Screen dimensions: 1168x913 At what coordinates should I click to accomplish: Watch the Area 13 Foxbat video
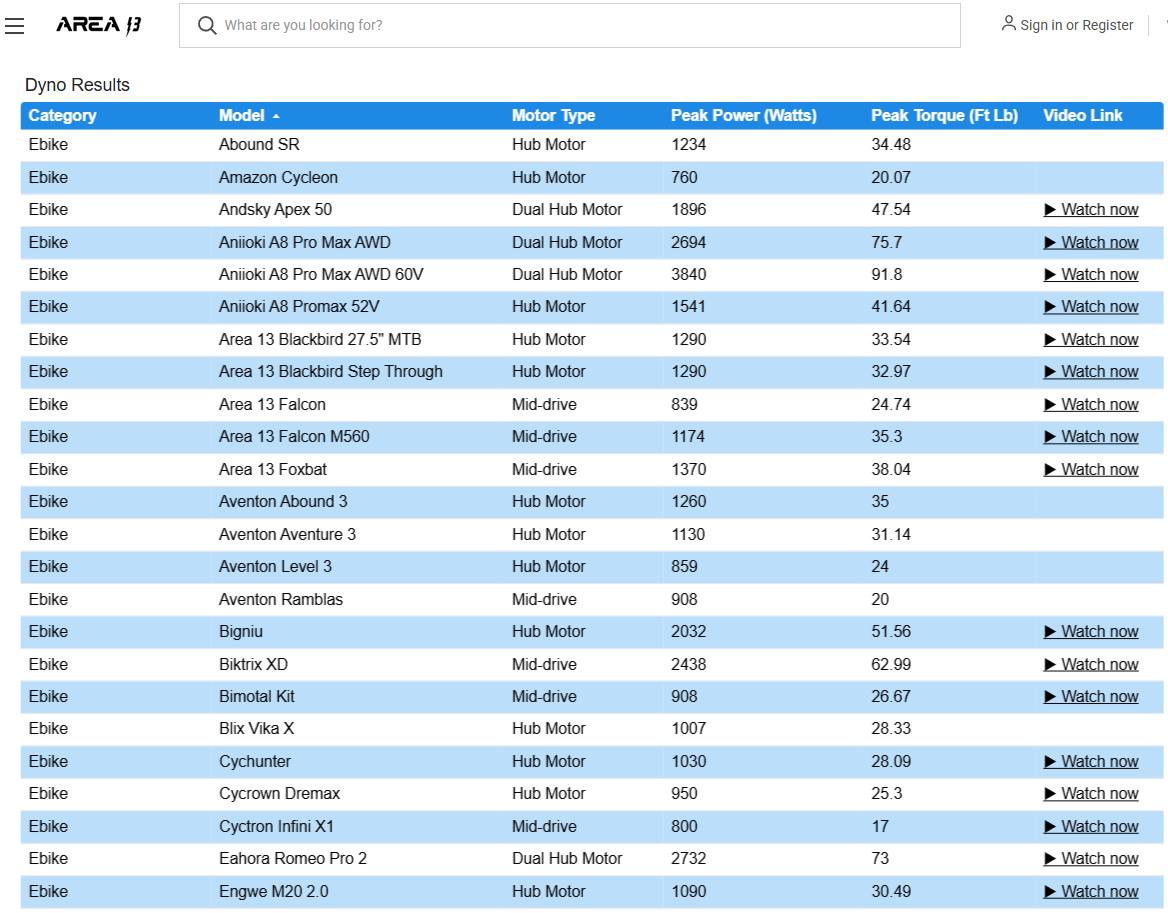point(1091,470)
